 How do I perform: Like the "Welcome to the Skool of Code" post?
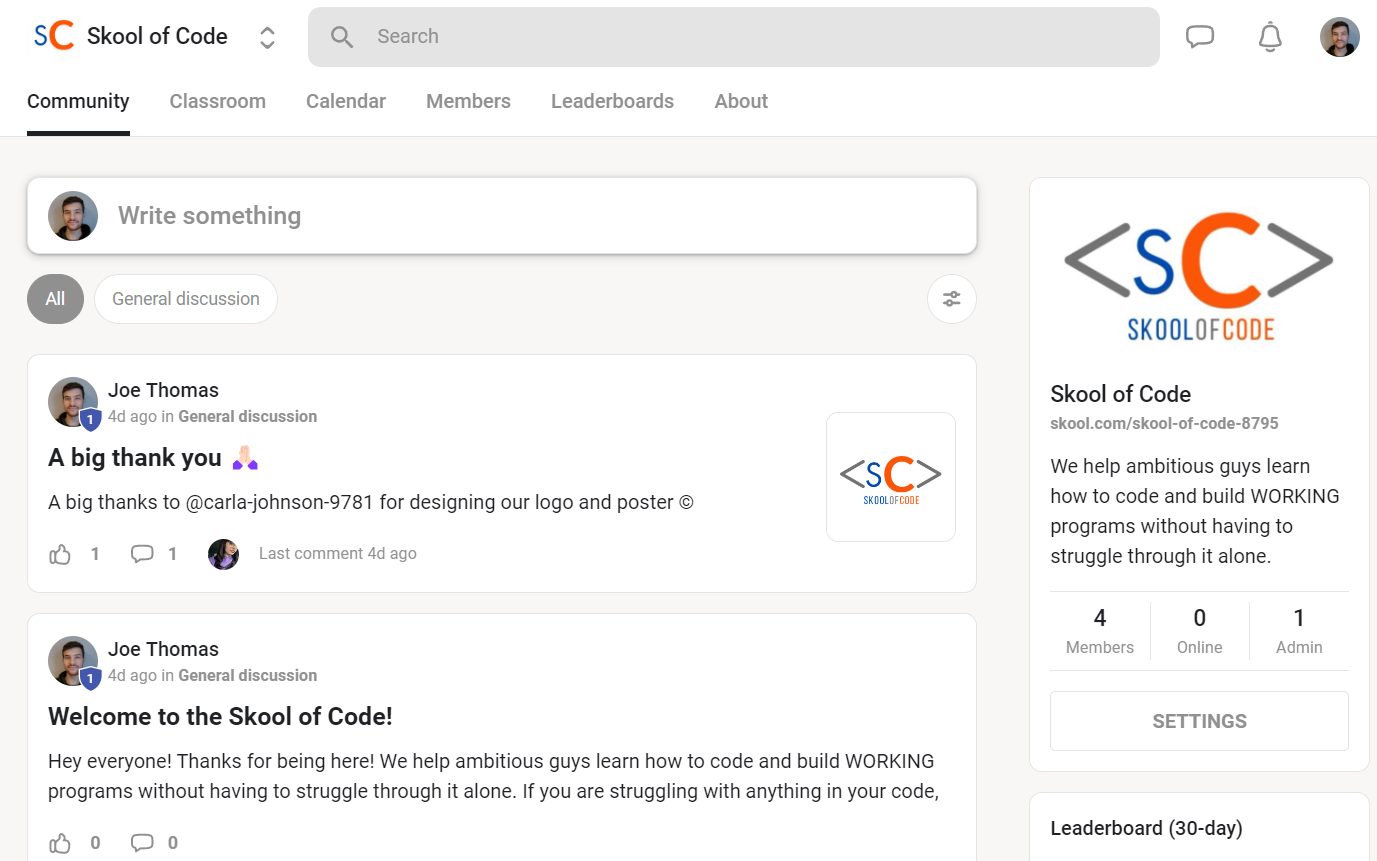tap(61, 843)
